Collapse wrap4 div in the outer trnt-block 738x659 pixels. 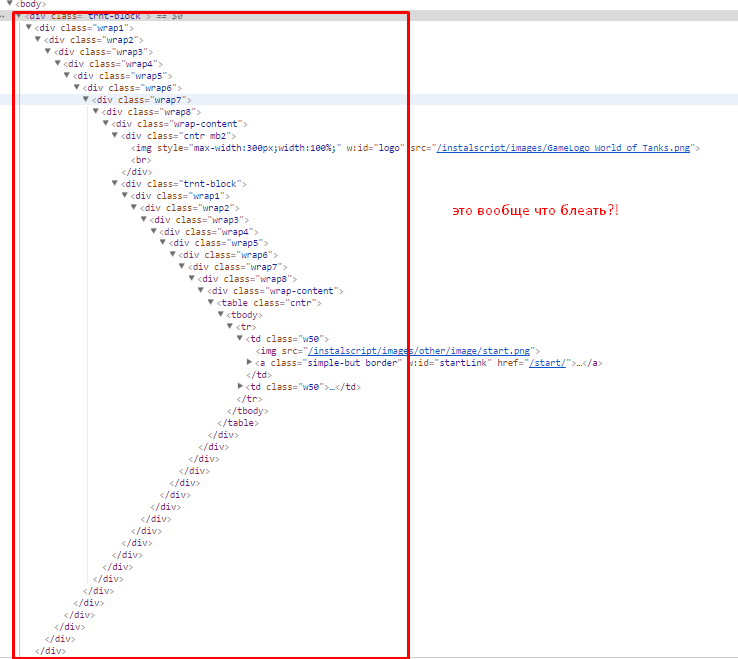(x=57, y=63)
